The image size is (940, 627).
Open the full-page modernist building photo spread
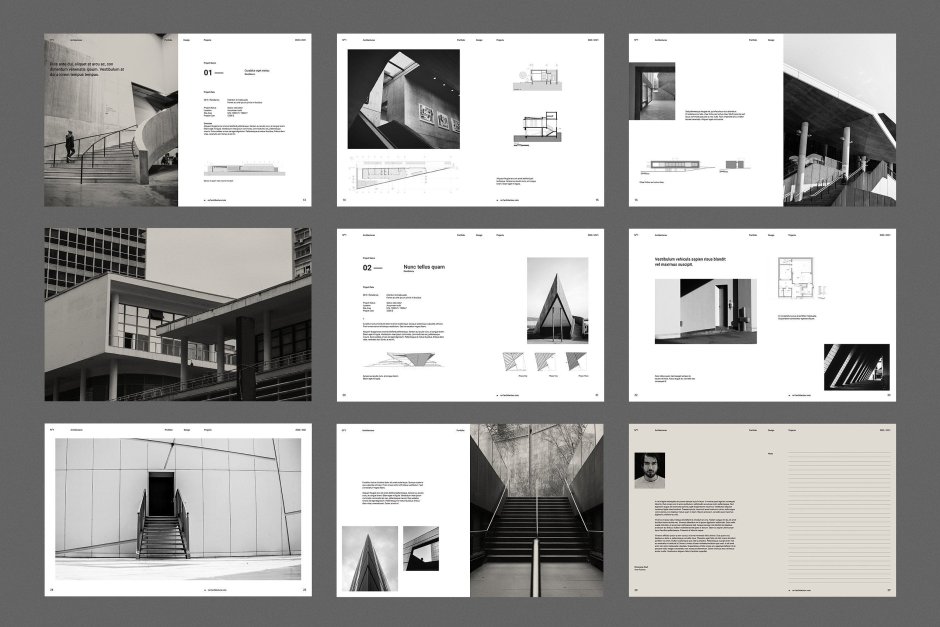[177, 314]
